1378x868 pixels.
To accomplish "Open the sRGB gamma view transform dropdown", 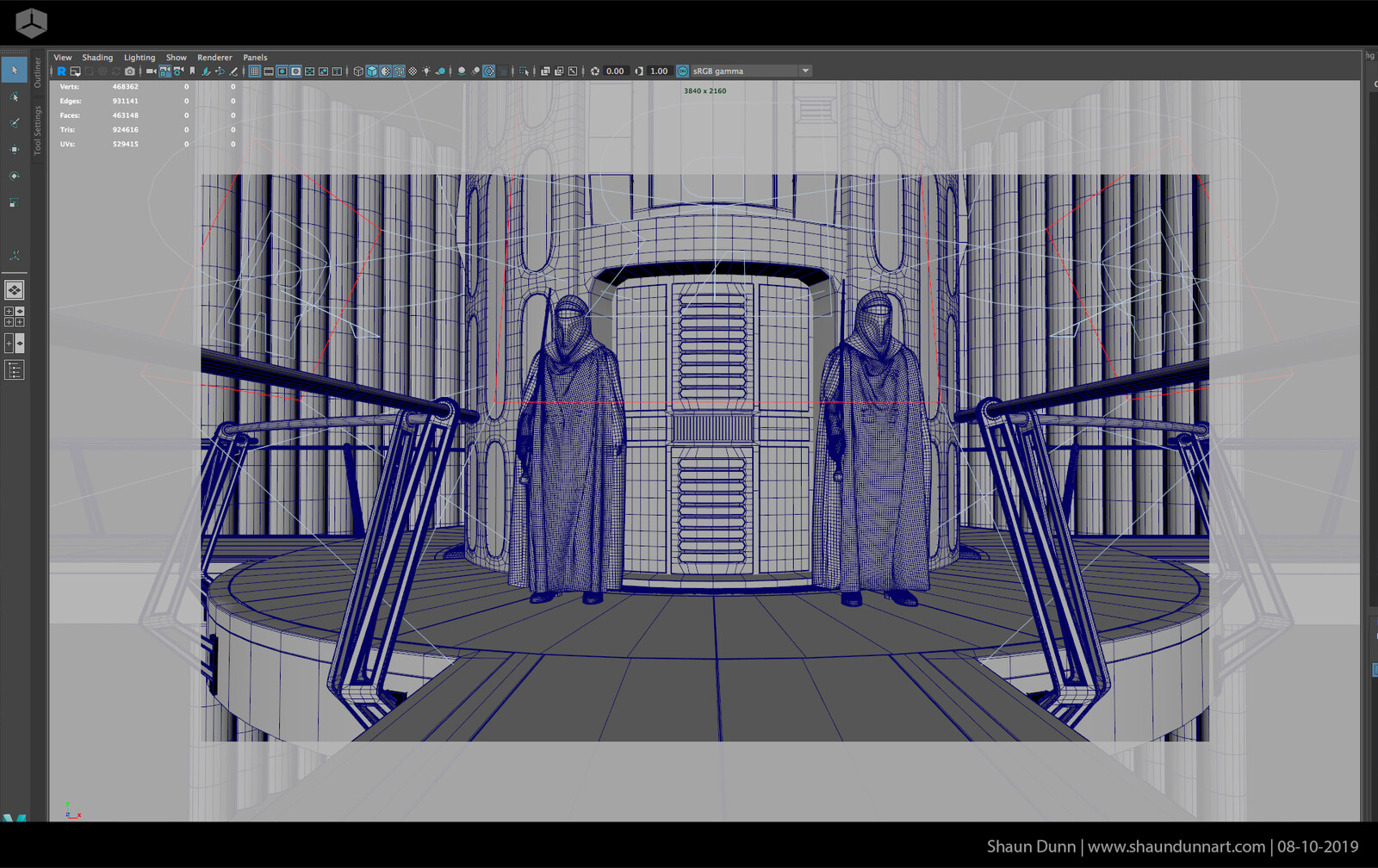I will (x=751, y=71).
